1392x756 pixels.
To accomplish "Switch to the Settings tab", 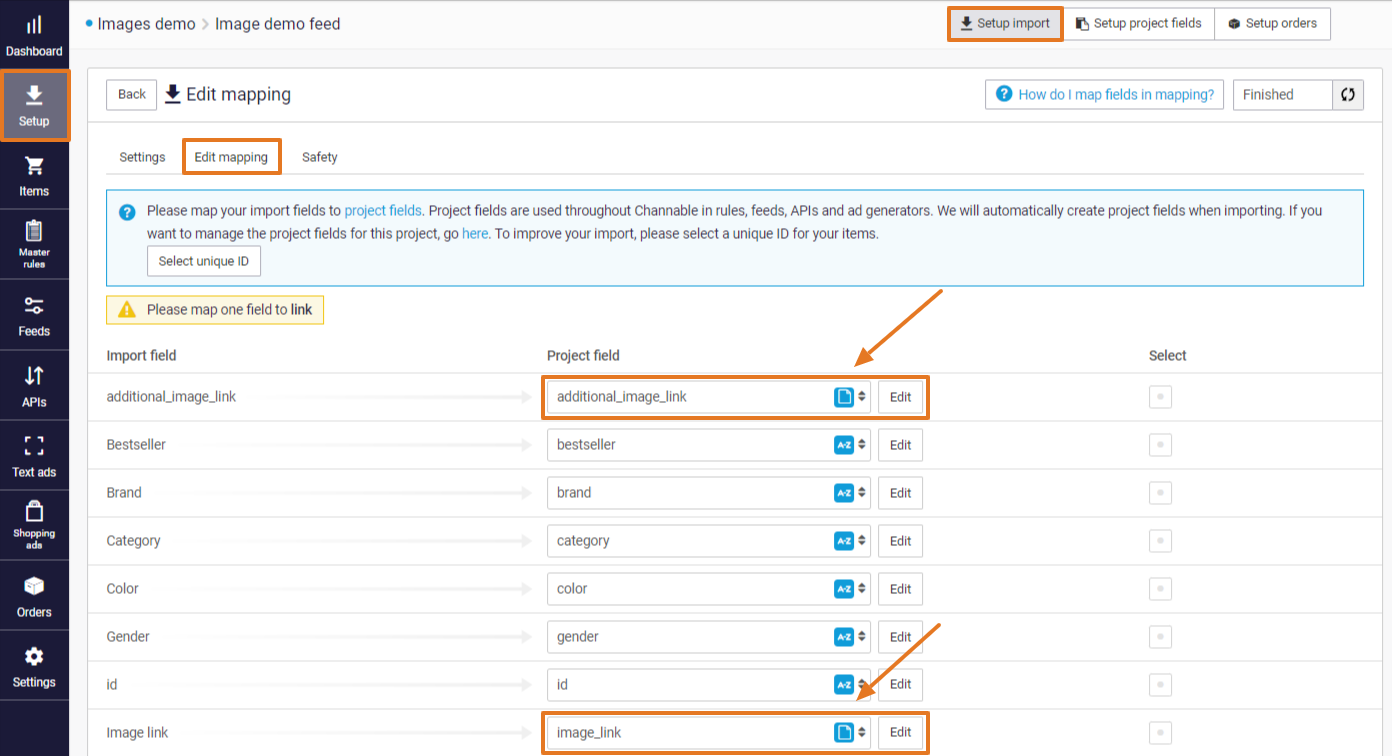I will click(141, 157).
